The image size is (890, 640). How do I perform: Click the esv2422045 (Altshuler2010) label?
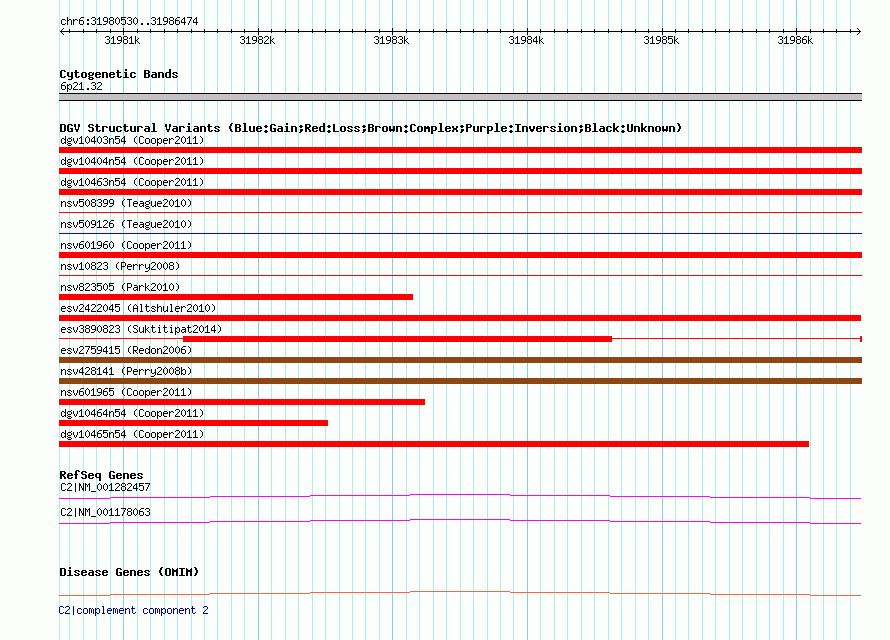pyautogui.click(x=138, y=308)
